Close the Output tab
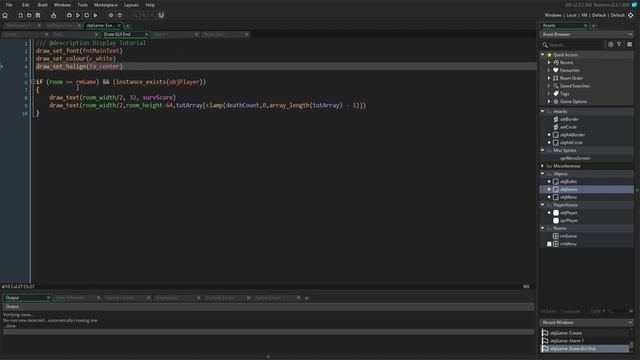 (x=48, y=298)
